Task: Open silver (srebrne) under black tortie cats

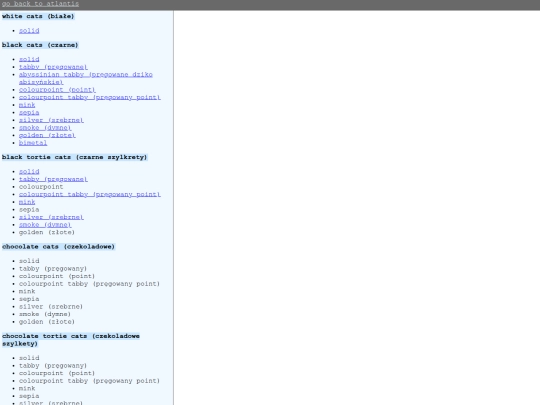Action: (51, 217)
